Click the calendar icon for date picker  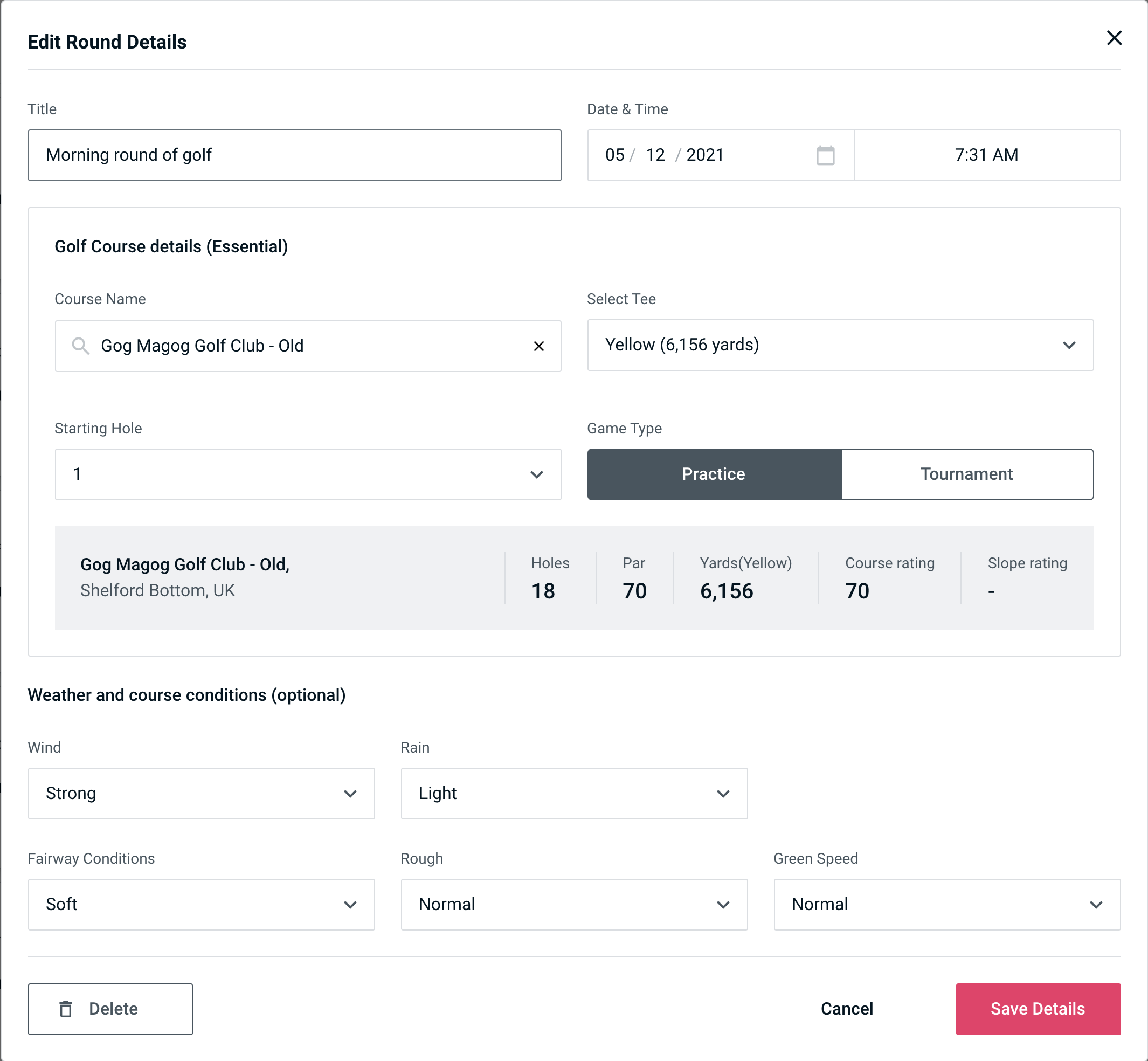tap(826, 155)
